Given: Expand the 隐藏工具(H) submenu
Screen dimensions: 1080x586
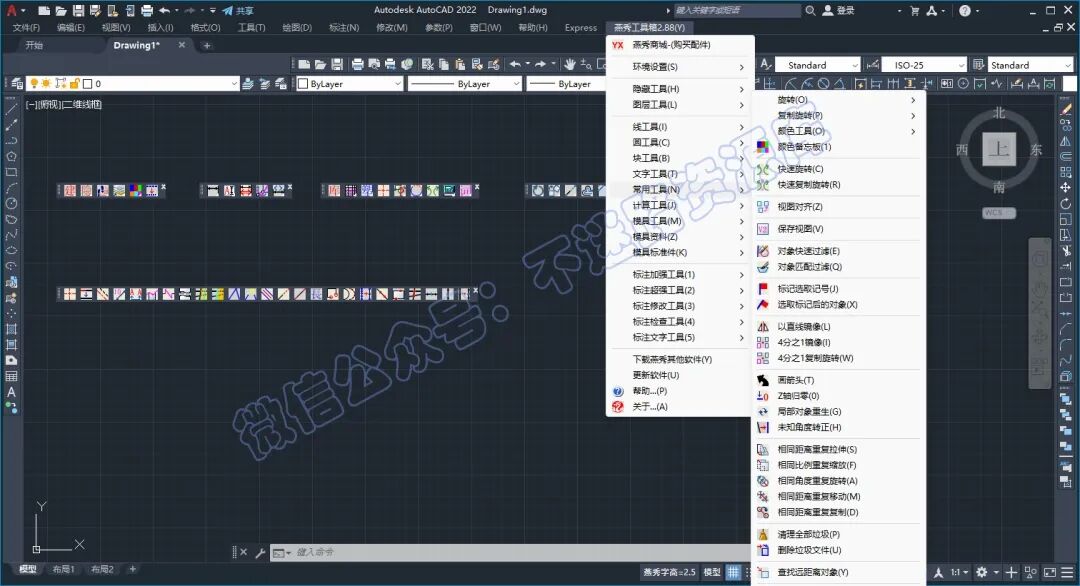Looking at the screenshot, I should coord(680,89).
